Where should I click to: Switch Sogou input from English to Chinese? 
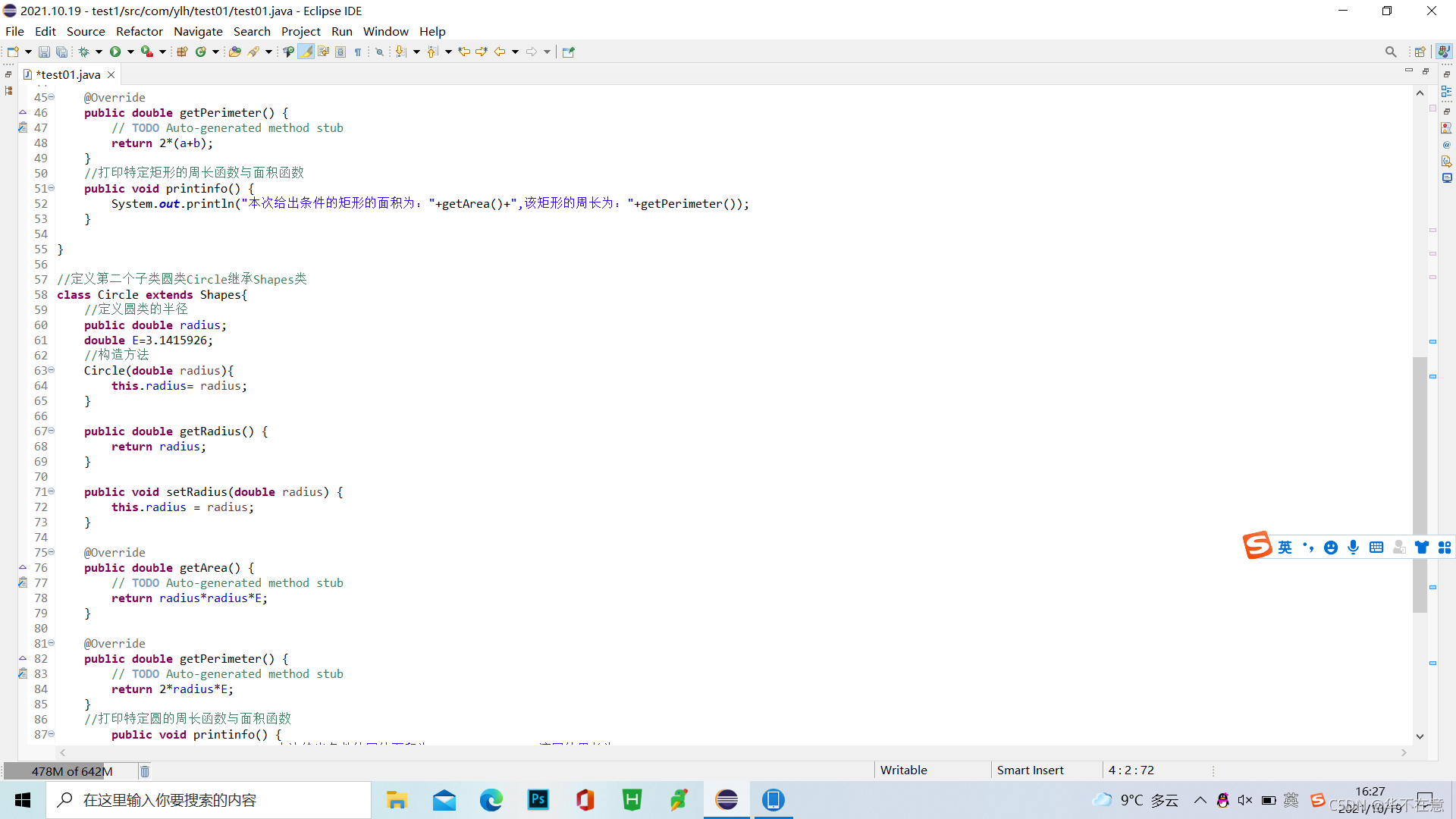tap(1285, 547)
